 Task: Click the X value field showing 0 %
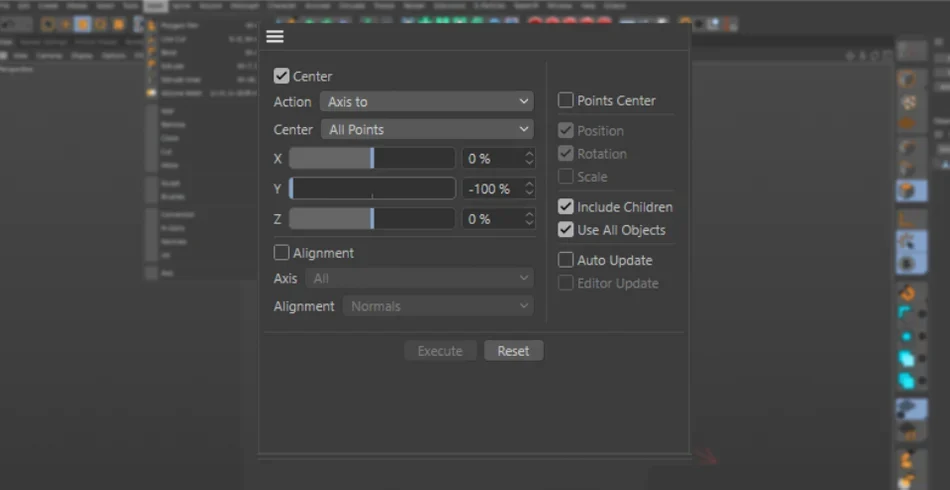[493, 159]
